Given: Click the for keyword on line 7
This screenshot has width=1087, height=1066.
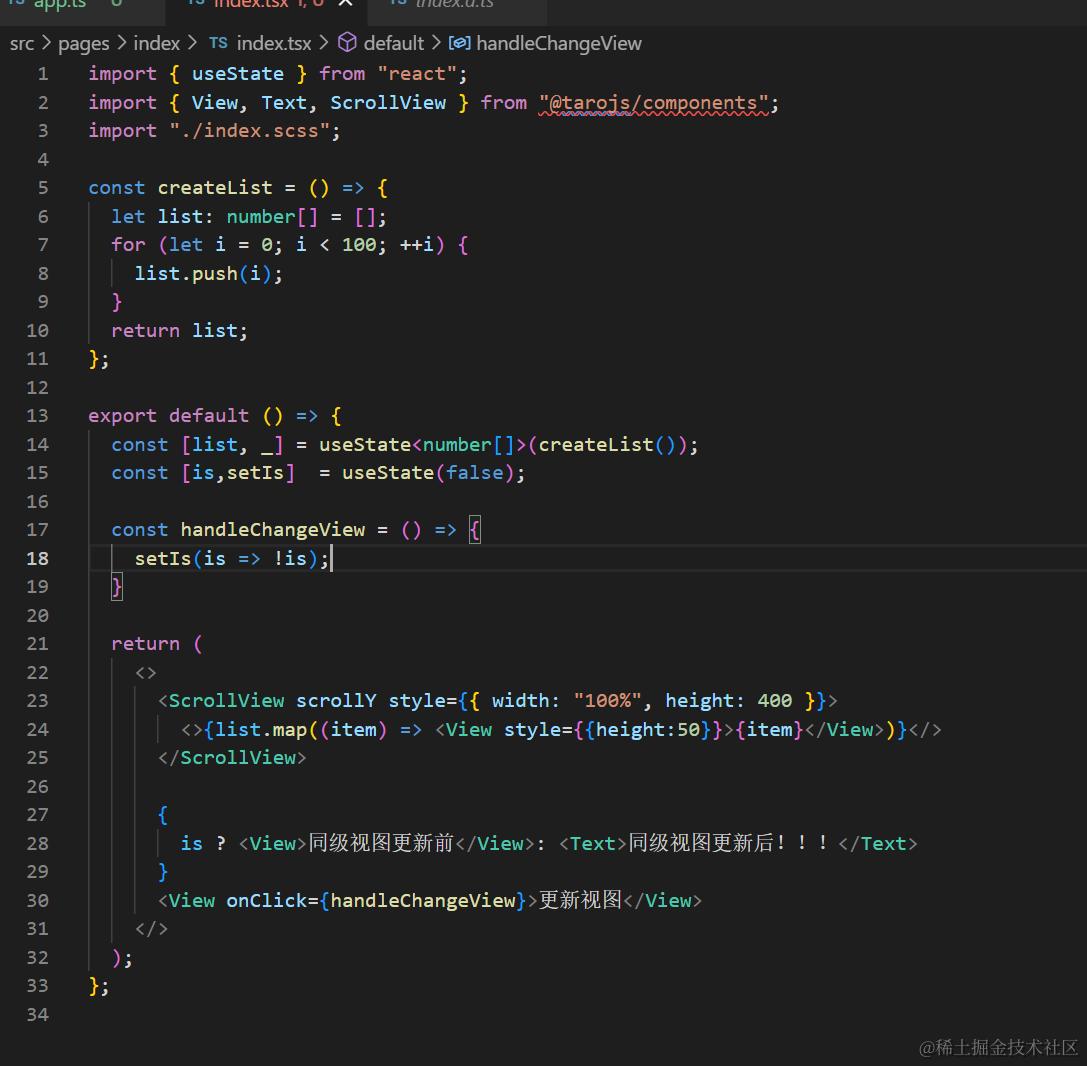Looking at the screenshot, I should click(129, 245).
